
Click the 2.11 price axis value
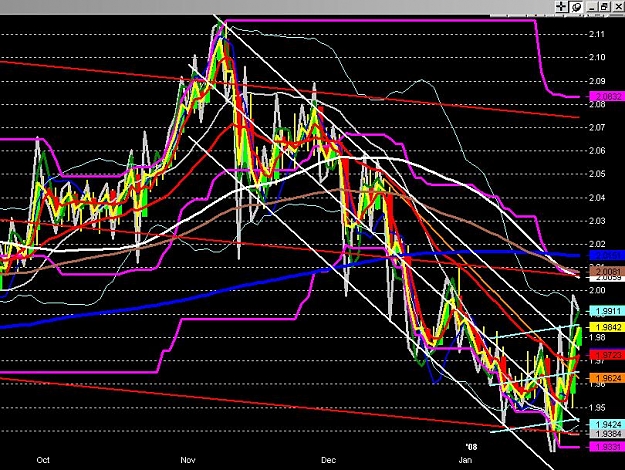click(x=597, y=34)
